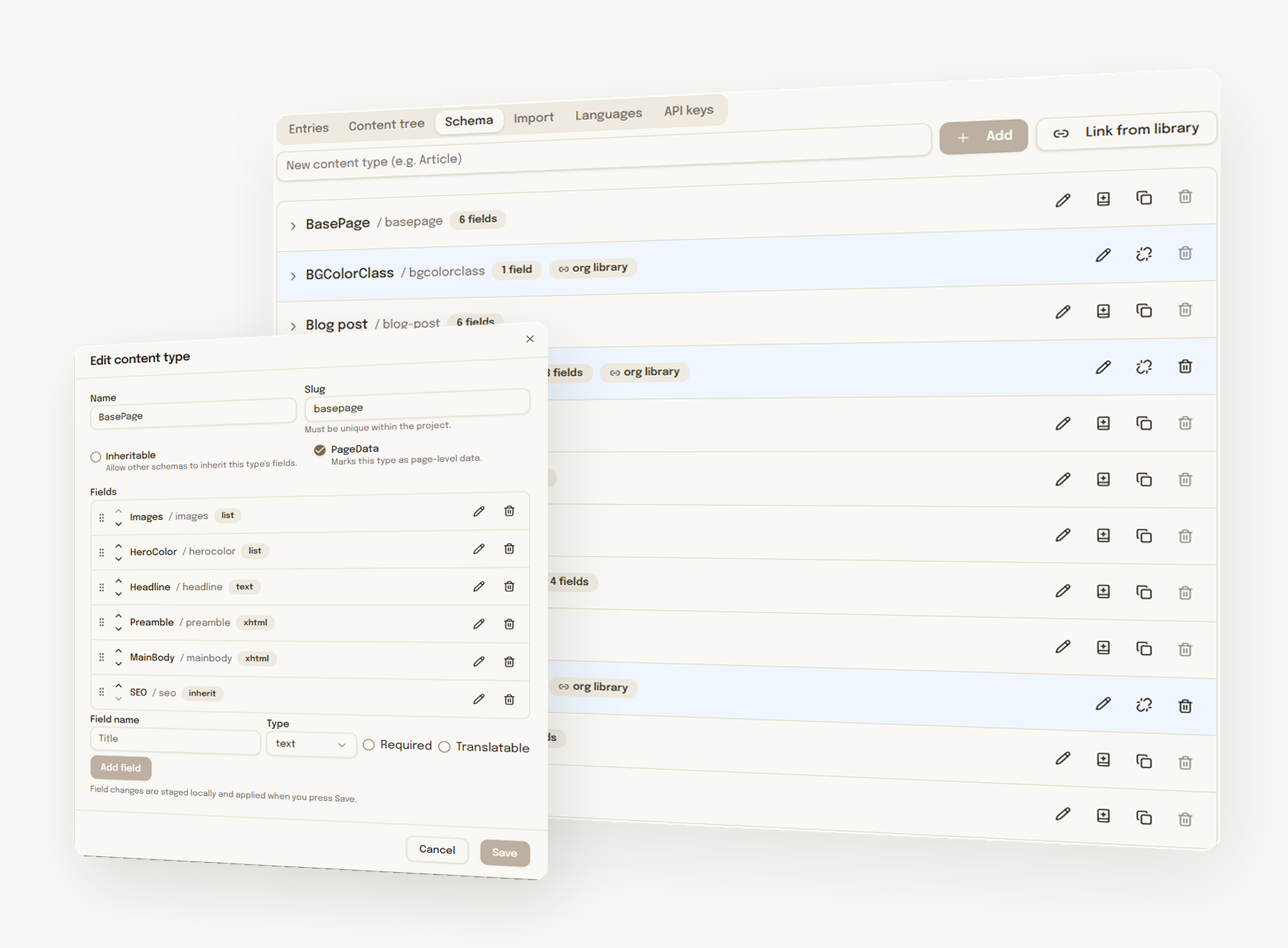Delete the Blog post content type
This screenshot has height=948, width=1288.
(1185, 309)
